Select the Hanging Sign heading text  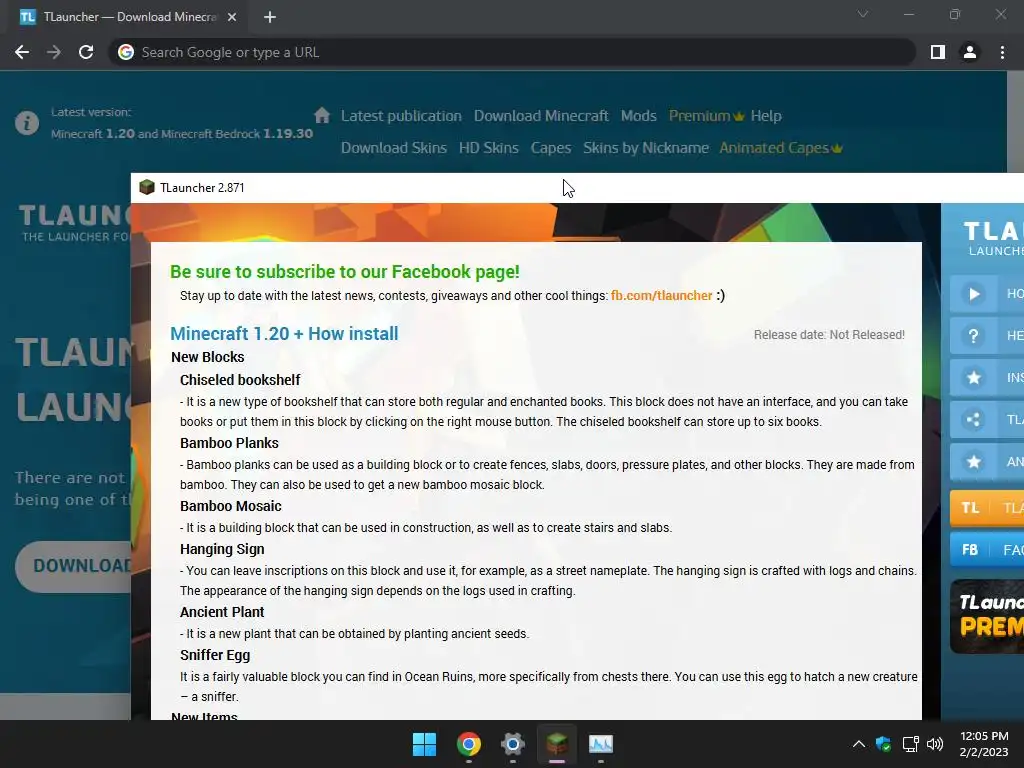point(222,549)
